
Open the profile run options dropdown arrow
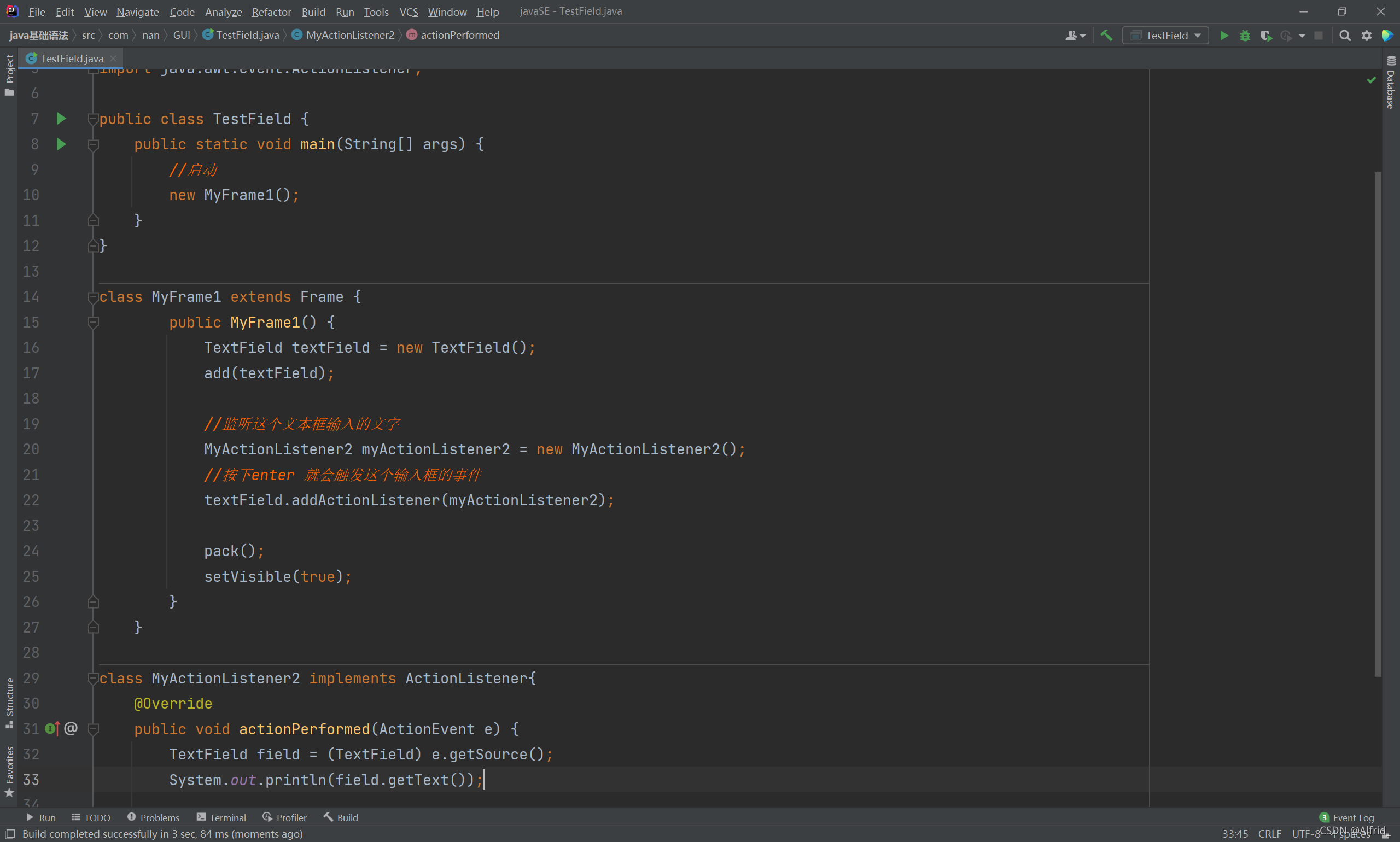pos(1302,36)
